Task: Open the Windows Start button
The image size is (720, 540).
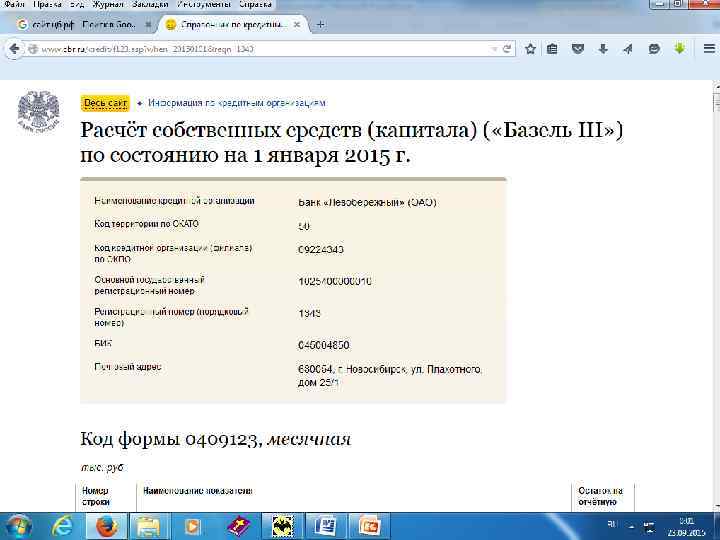Action: 18,527
